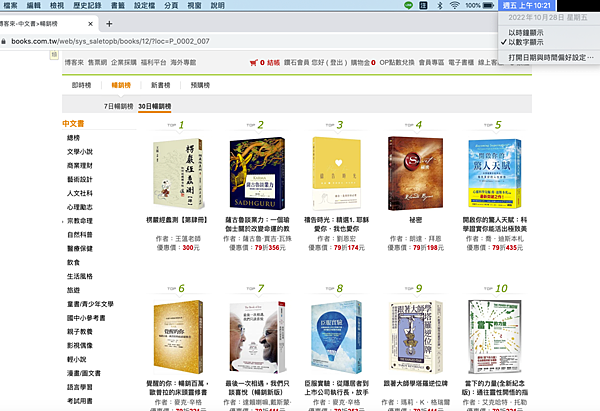Open 福利平台 link

tap(153, 62)
